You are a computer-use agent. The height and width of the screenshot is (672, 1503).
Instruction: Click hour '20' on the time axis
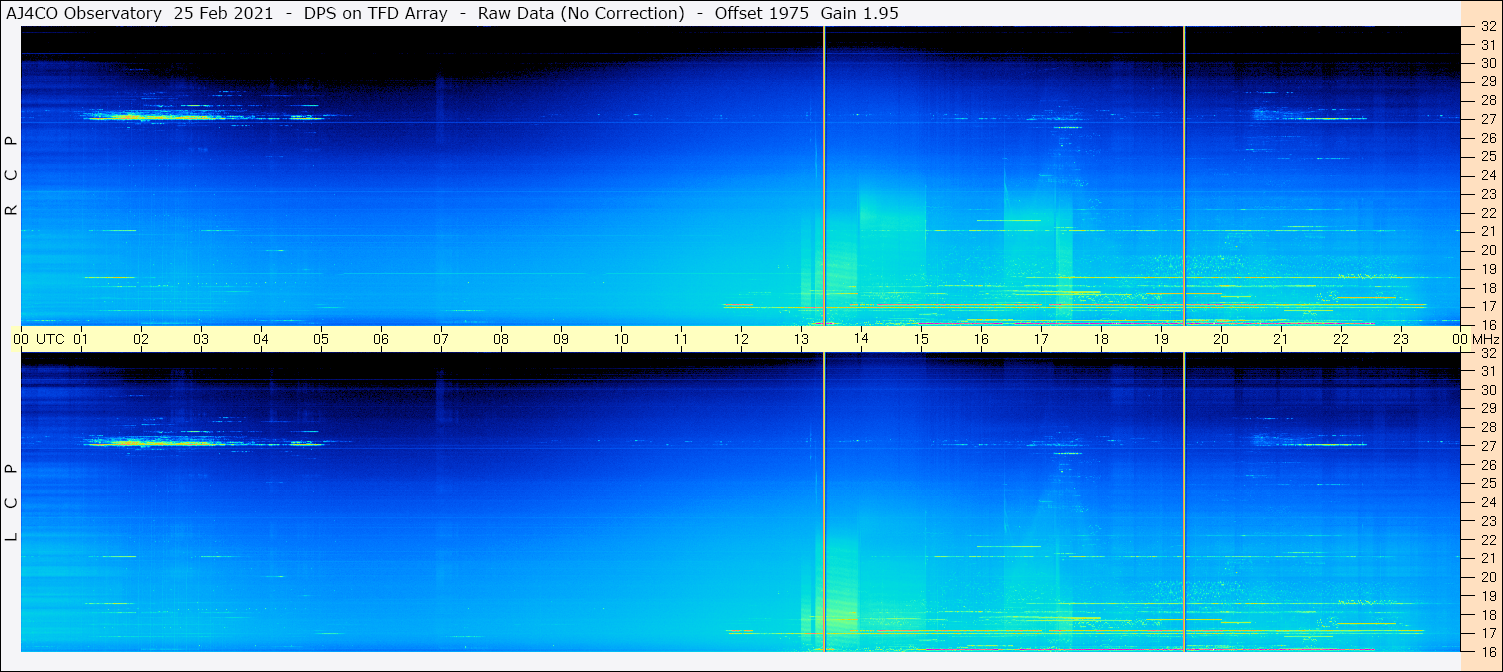click(1221, 339)
